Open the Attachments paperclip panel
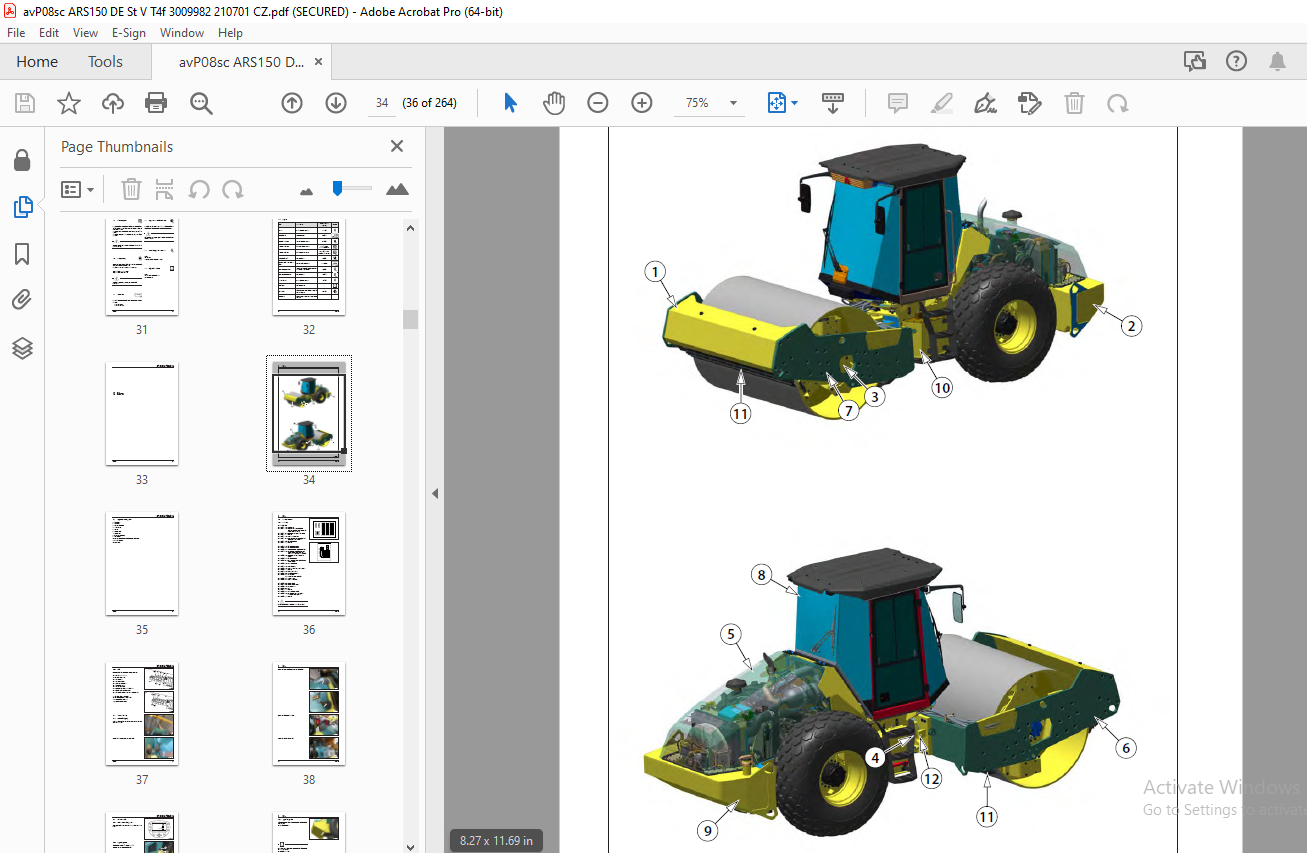 click(22, 300)
